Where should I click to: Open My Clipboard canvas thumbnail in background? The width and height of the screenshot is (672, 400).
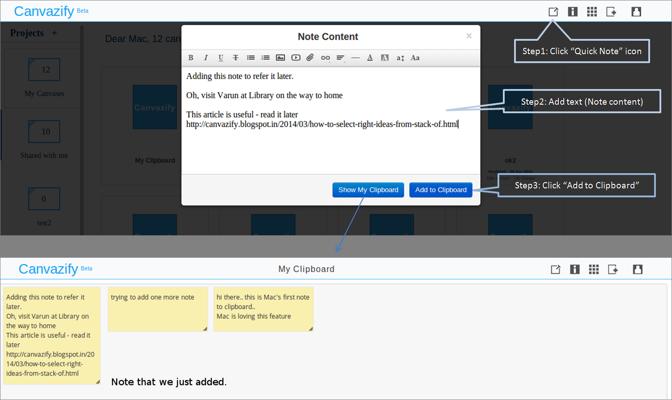click(x=155, y=107)
